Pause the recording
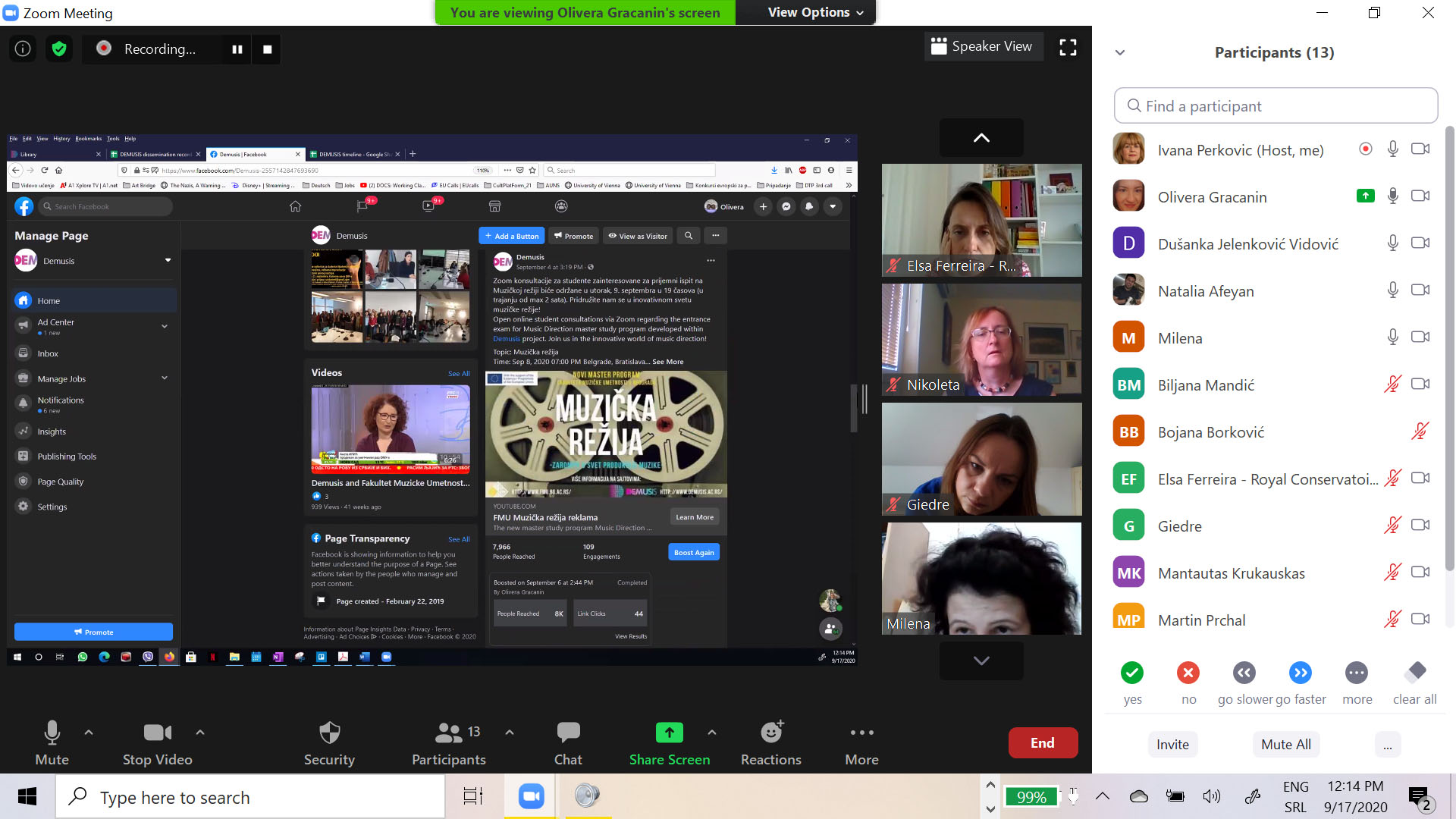The image size is (1456, 819). [237, 49]
